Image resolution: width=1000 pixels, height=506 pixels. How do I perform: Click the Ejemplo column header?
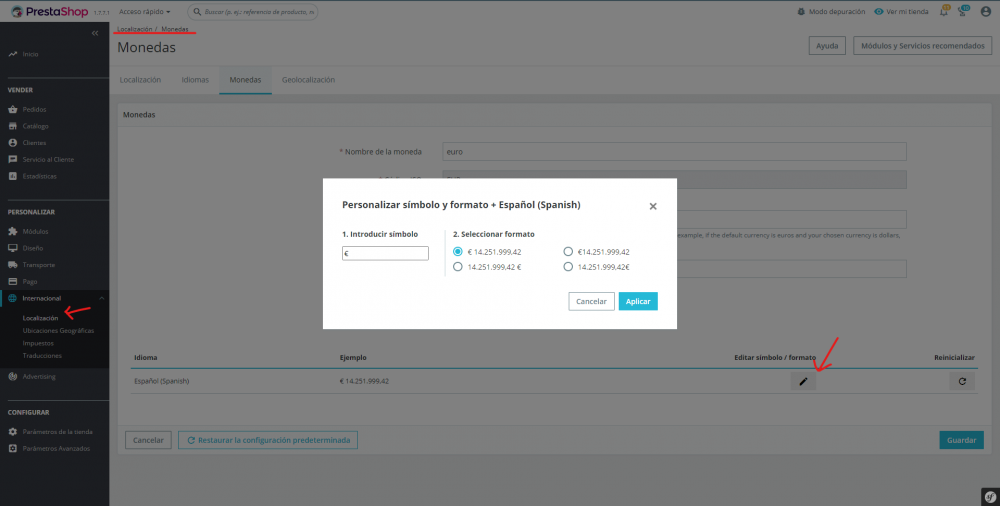[353, 357]
